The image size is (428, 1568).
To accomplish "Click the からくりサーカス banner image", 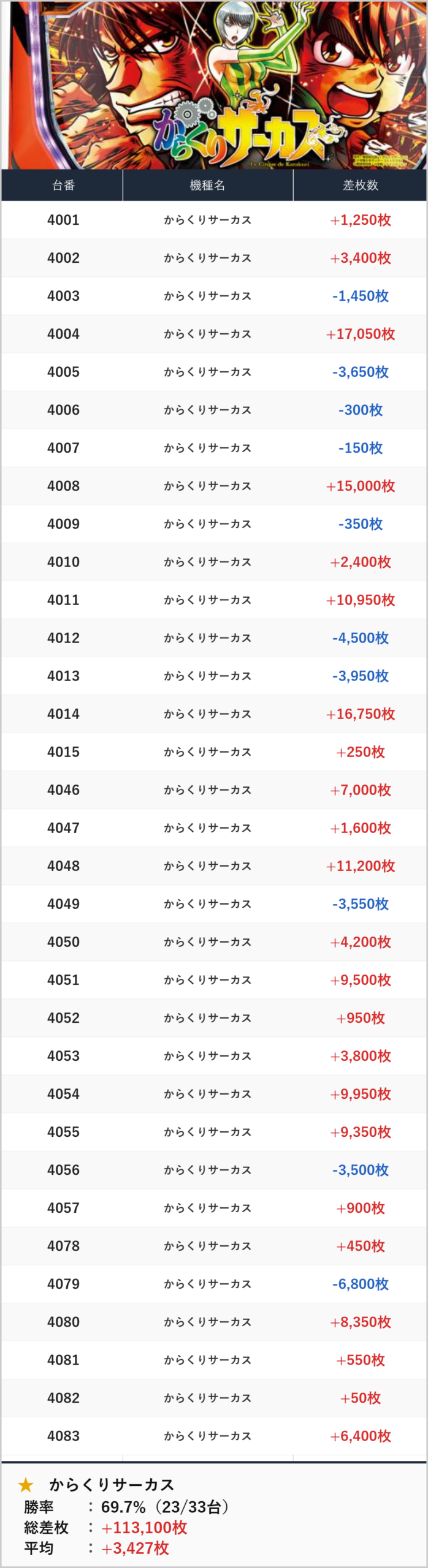I will [214, 85].
